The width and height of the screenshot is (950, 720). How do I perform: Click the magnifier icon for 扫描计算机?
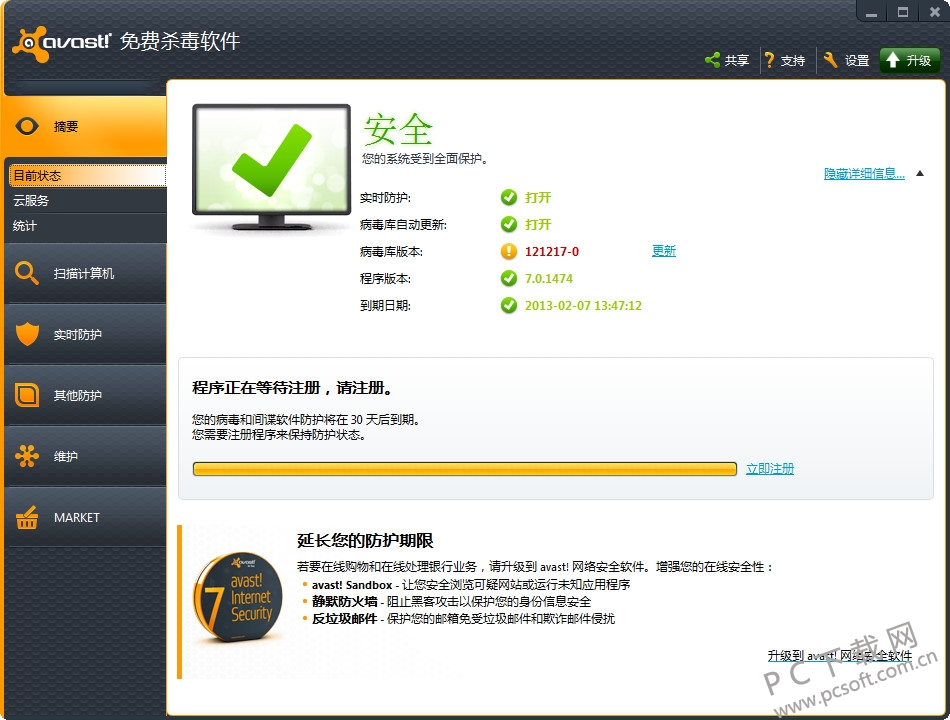27,273
